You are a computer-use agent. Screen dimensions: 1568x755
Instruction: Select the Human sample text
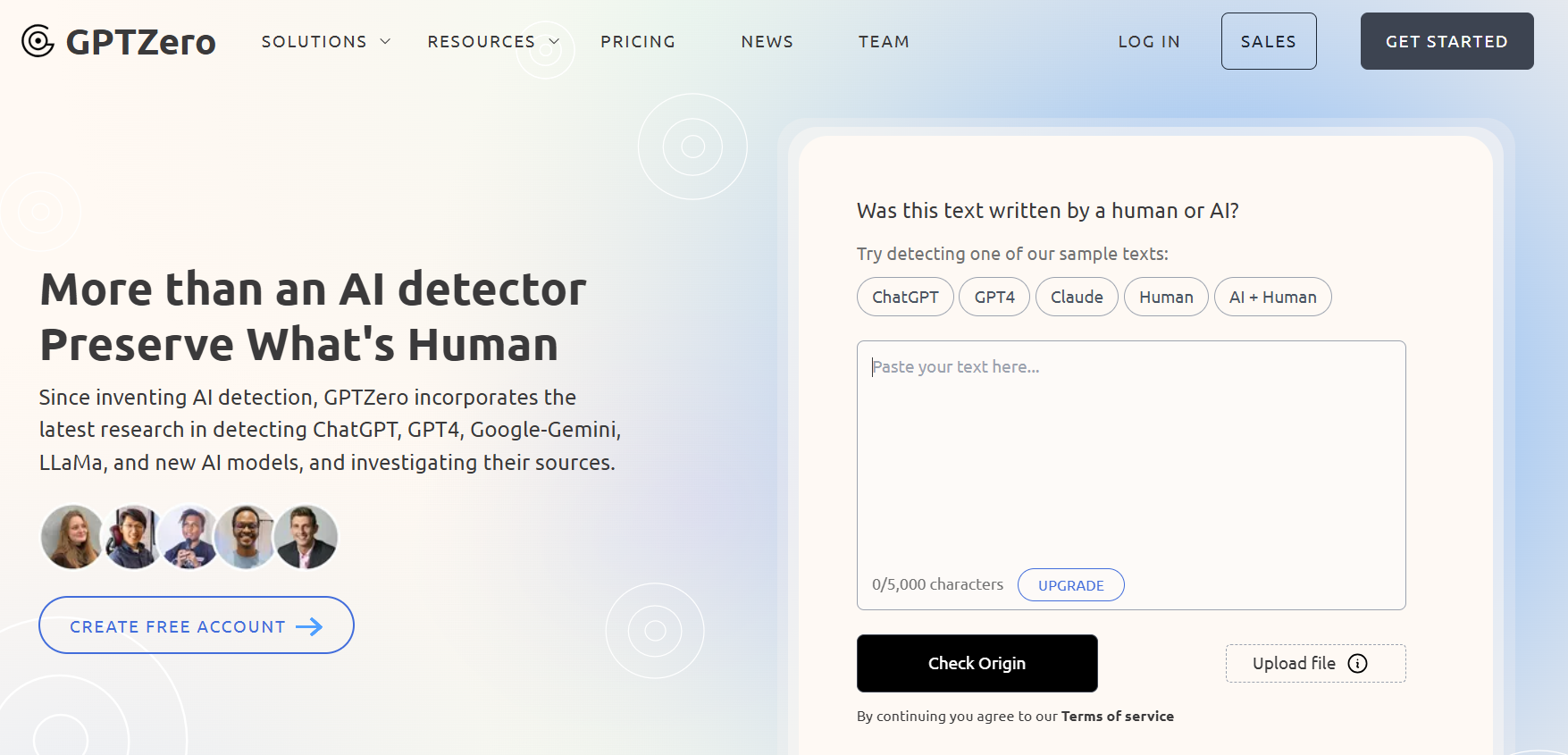1166,297
